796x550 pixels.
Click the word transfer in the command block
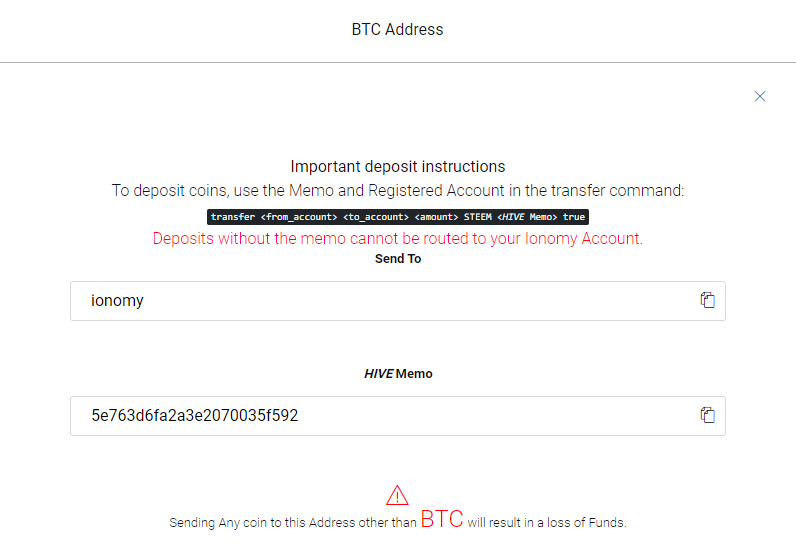(x=233, y=217)
